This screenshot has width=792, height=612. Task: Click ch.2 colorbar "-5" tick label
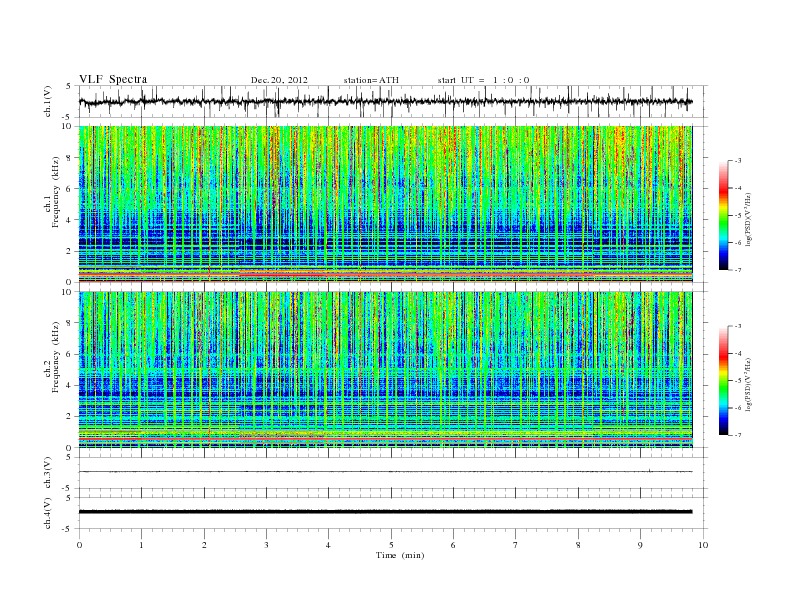[x=738, y=381]
